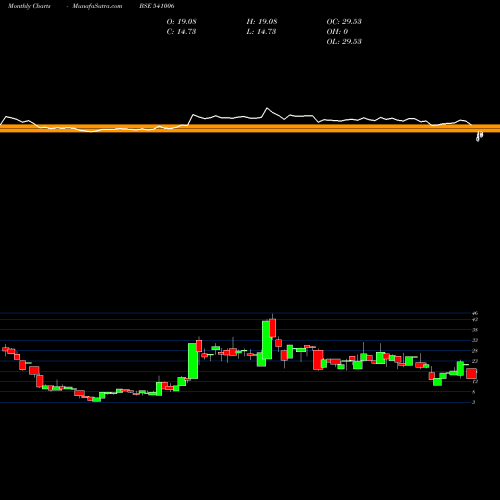Click the "H: 19.08" high value
This screenshot has width=500, height=500.
pos(262,22)
